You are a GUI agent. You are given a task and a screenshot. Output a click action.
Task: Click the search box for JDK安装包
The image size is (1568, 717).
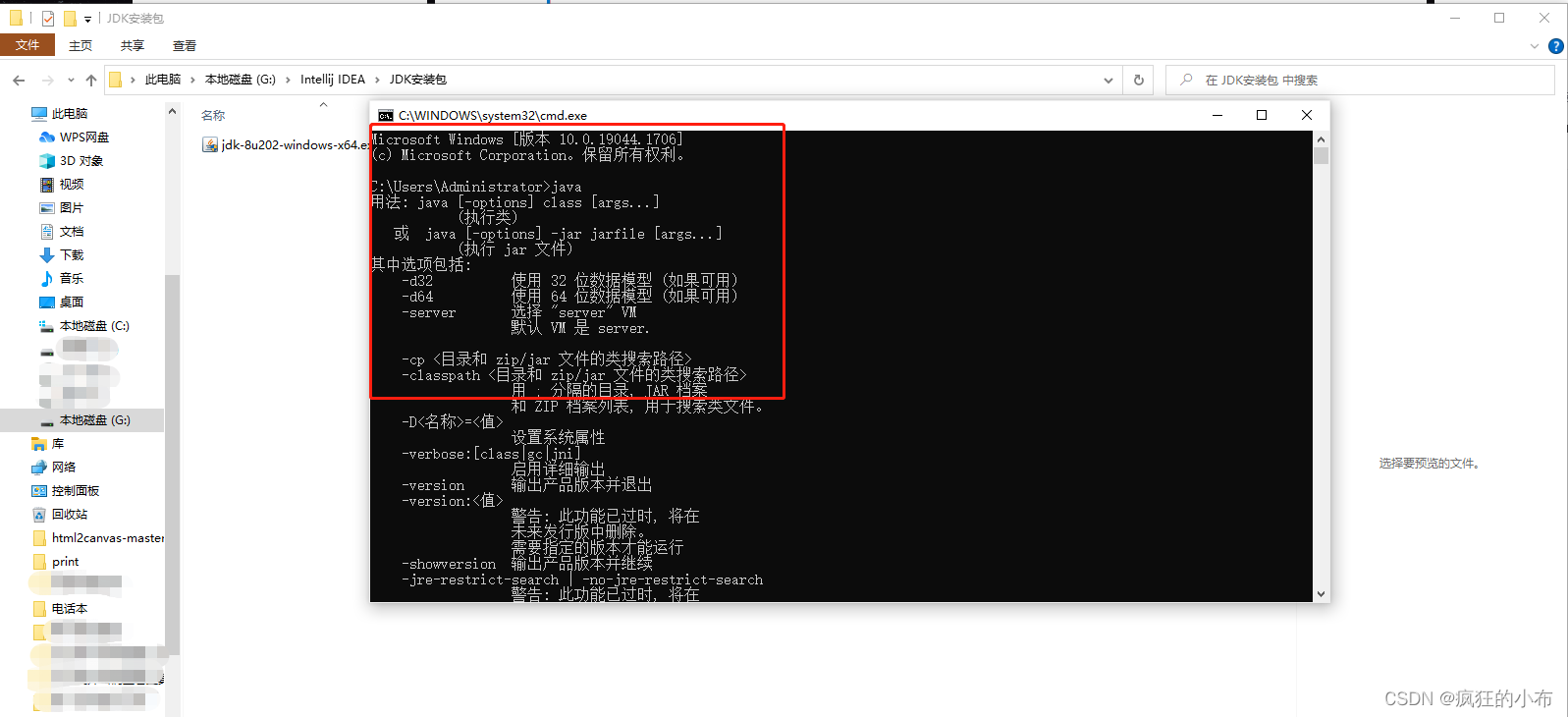[x=1360, y=80]
